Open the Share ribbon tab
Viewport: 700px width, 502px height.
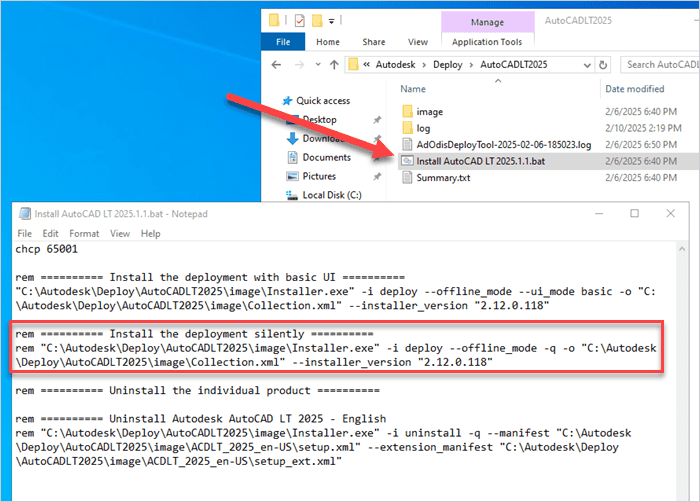(374, 42)
